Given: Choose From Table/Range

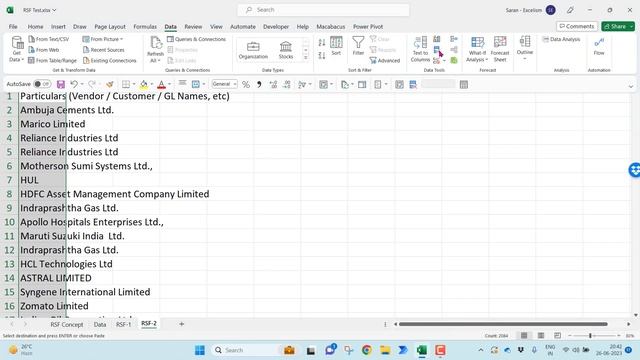Looking at the screenshot, I should tap(52, 60).
